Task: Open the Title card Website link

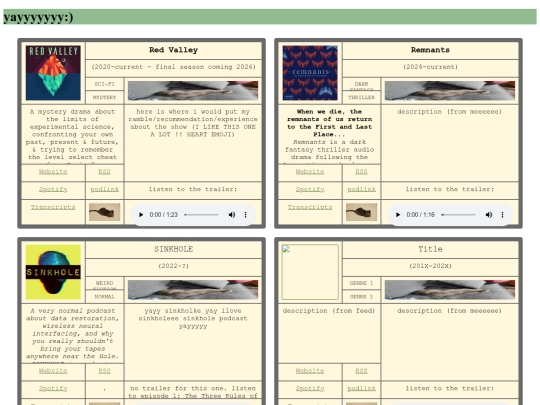Action: click(x=310, y=371)
